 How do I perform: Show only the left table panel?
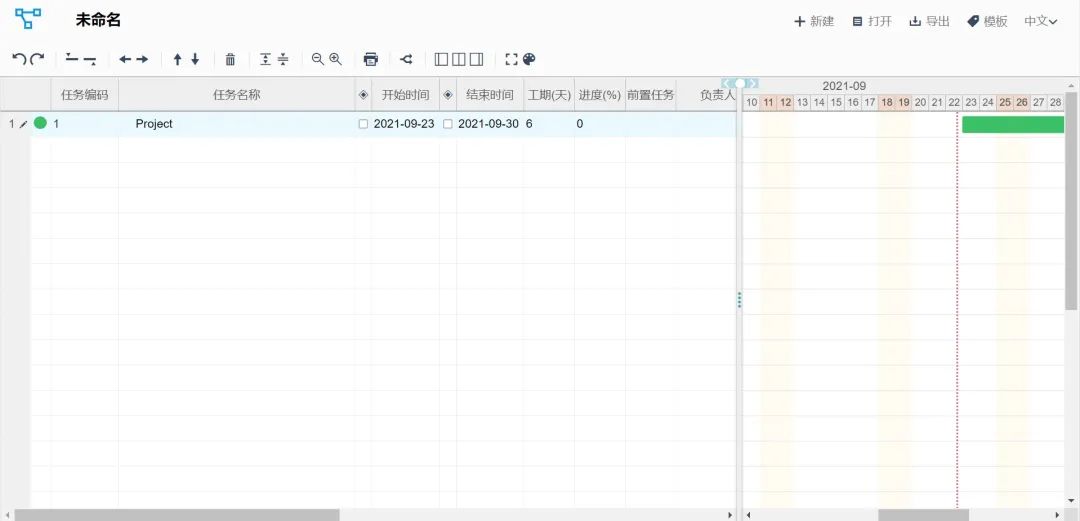click(441, 59)
